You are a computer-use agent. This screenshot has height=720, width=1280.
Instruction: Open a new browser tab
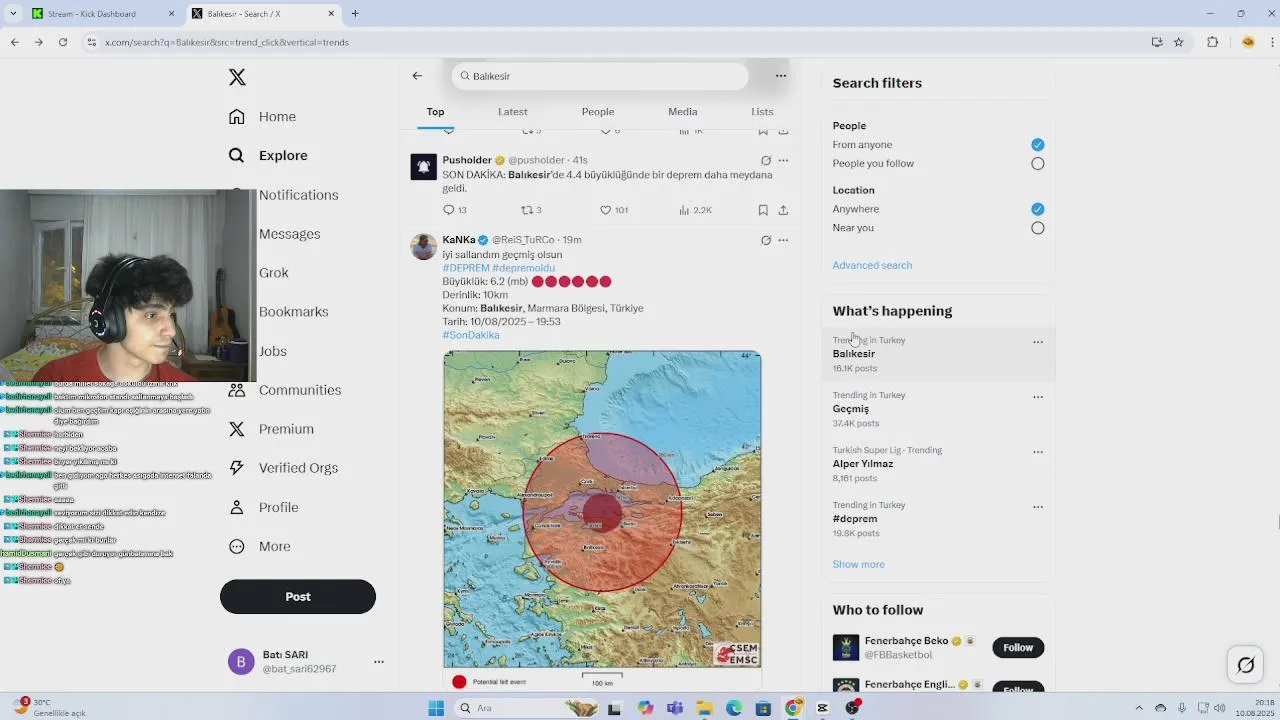(355, 14)
